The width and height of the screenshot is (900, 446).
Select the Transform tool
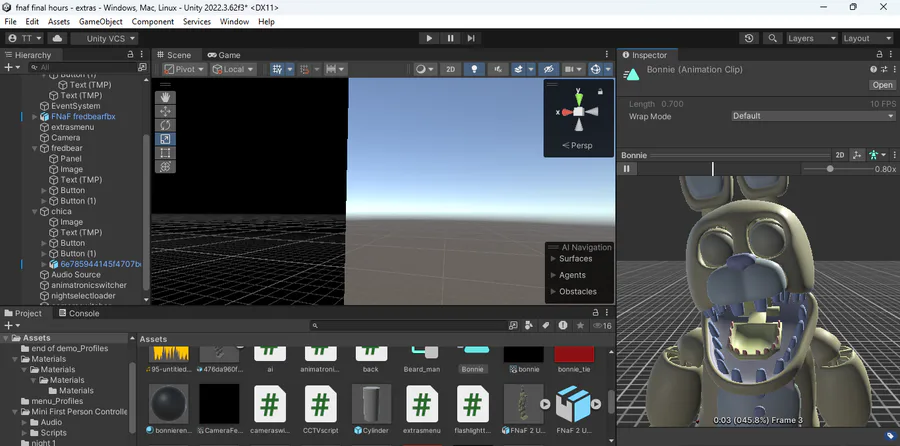(x=165, y=166)
